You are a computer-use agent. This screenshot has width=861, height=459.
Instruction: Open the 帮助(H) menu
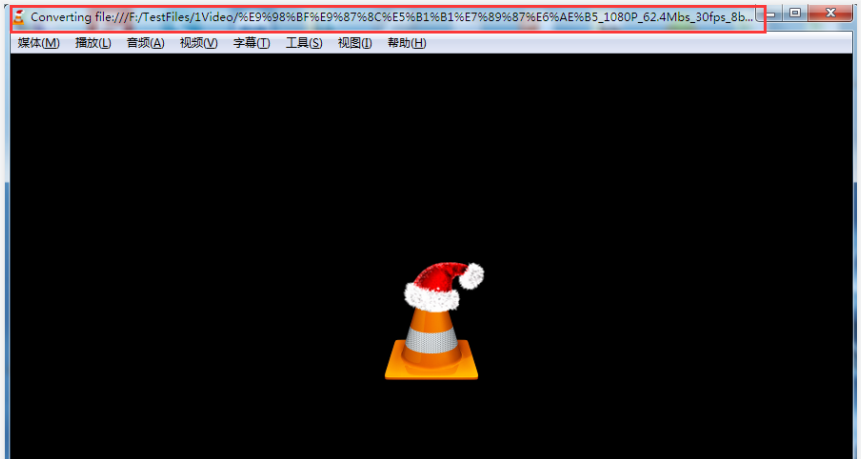pyautogui.click(x=406, y=43)
